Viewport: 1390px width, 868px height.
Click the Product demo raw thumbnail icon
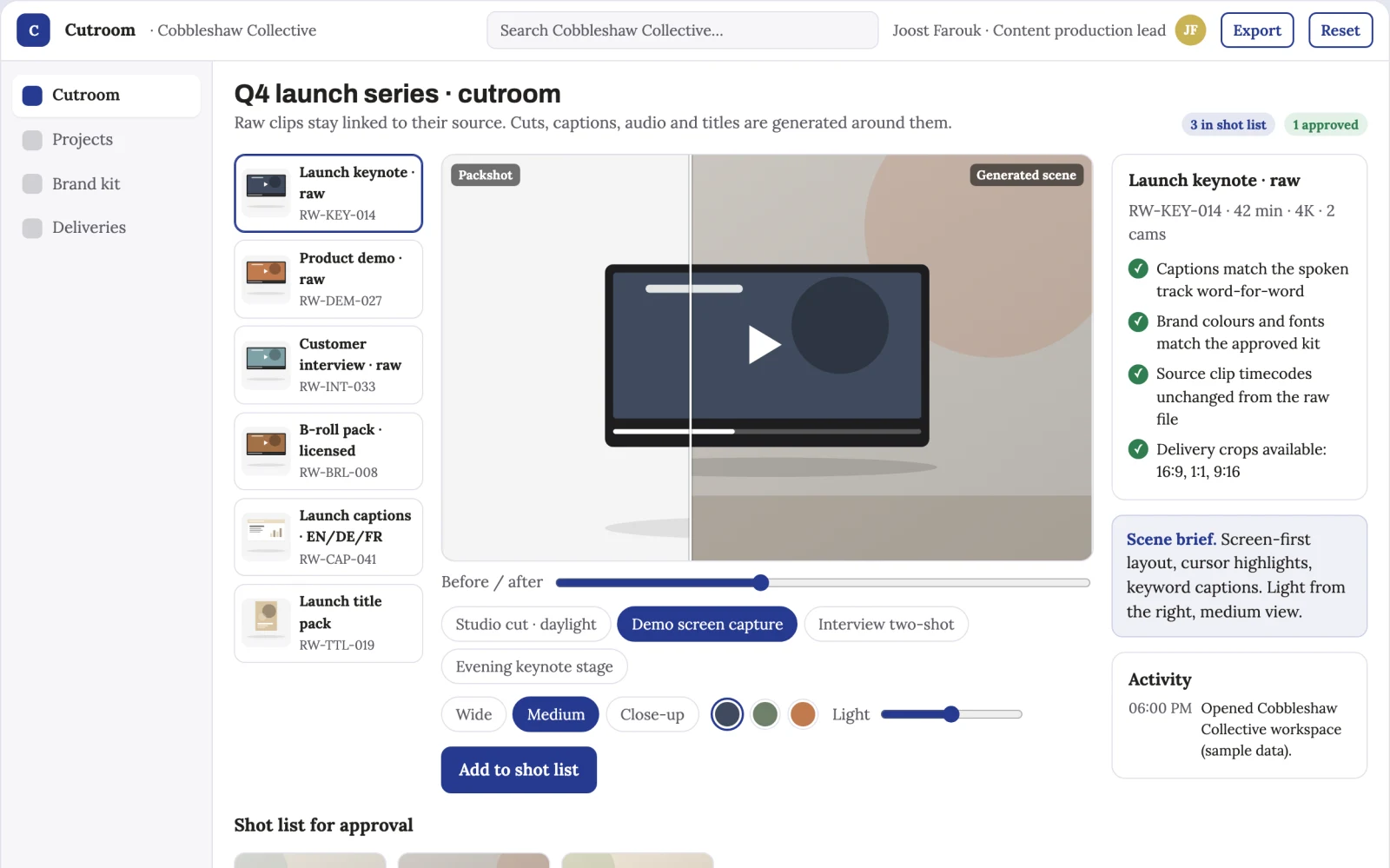(266, 279)
